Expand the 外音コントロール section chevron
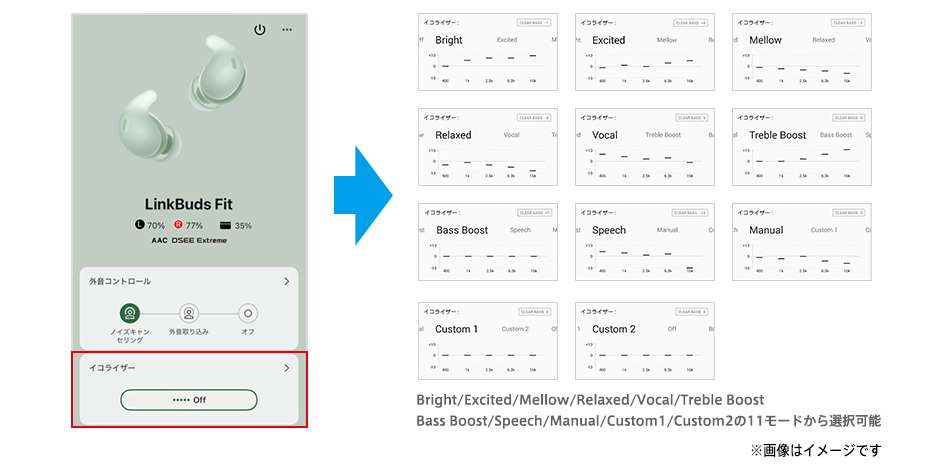 pos(286,282)
